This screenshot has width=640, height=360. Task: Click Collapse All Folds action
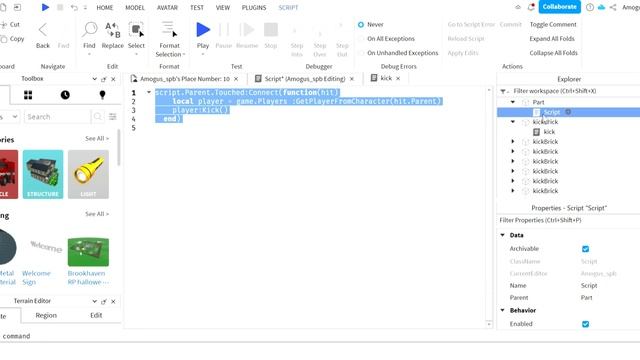coord(553,53)
